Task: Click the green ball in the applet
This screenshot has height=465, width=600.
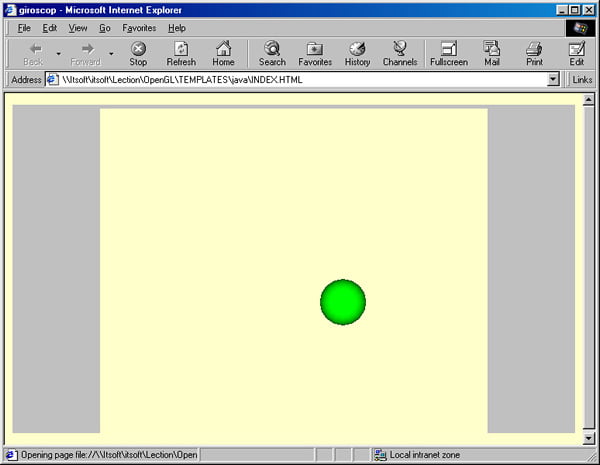Action: click(x=343, y=302)
